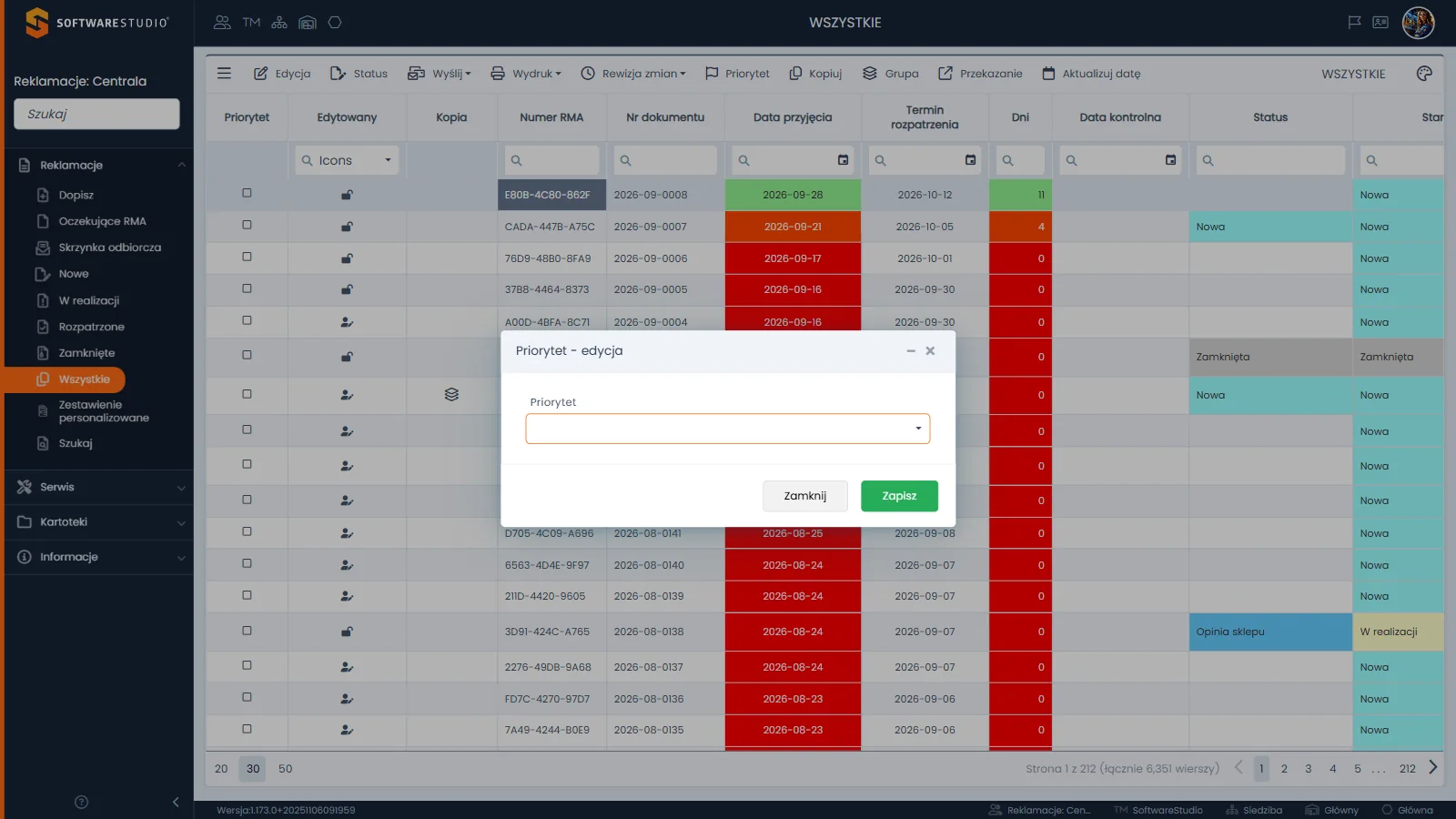The image size is (1456, 819).
Task: Tick checkbox for row 6563-4D4E-9F97
Action: point(247,563)
